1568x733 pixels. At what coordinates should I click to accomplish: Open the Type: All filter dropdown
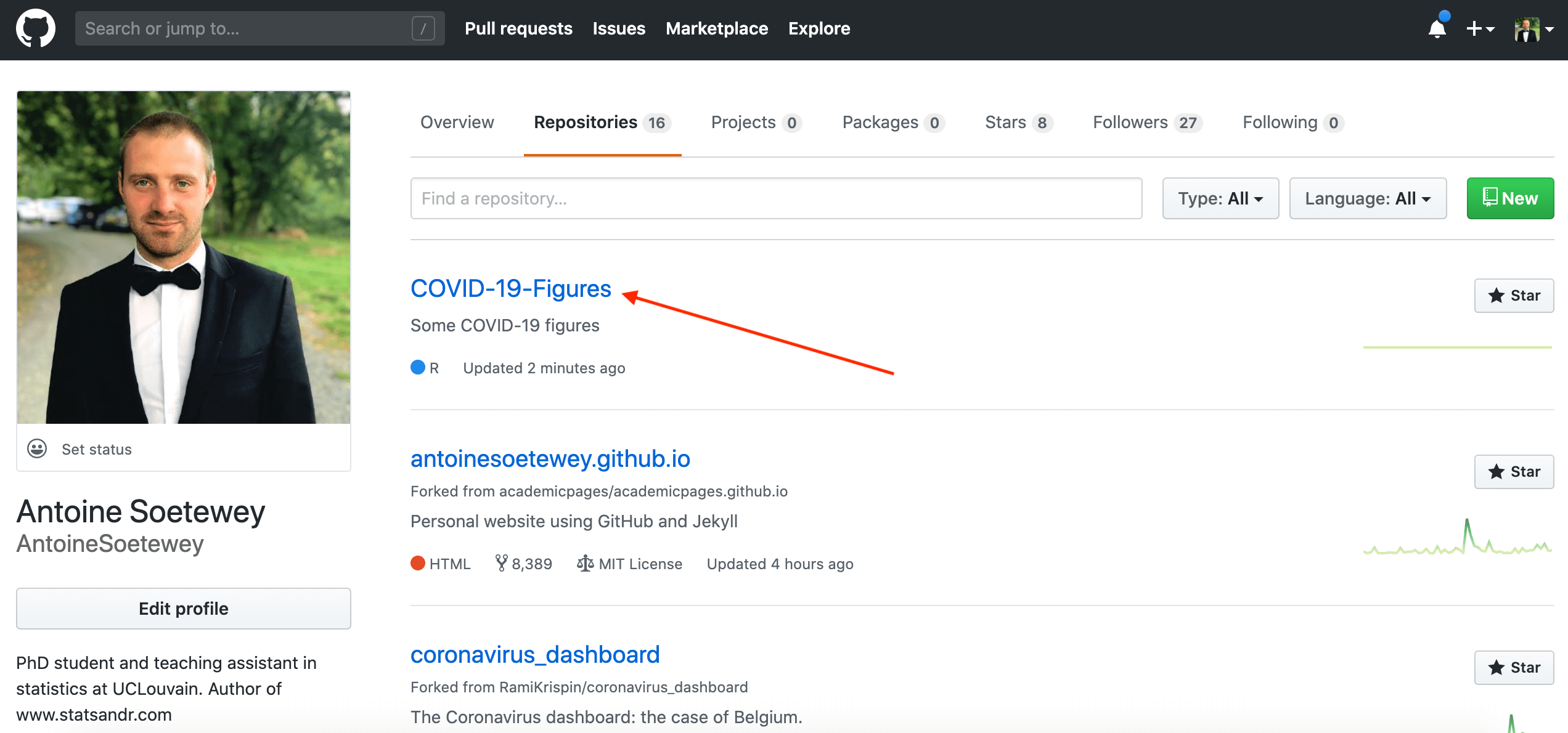[1220, 198]
